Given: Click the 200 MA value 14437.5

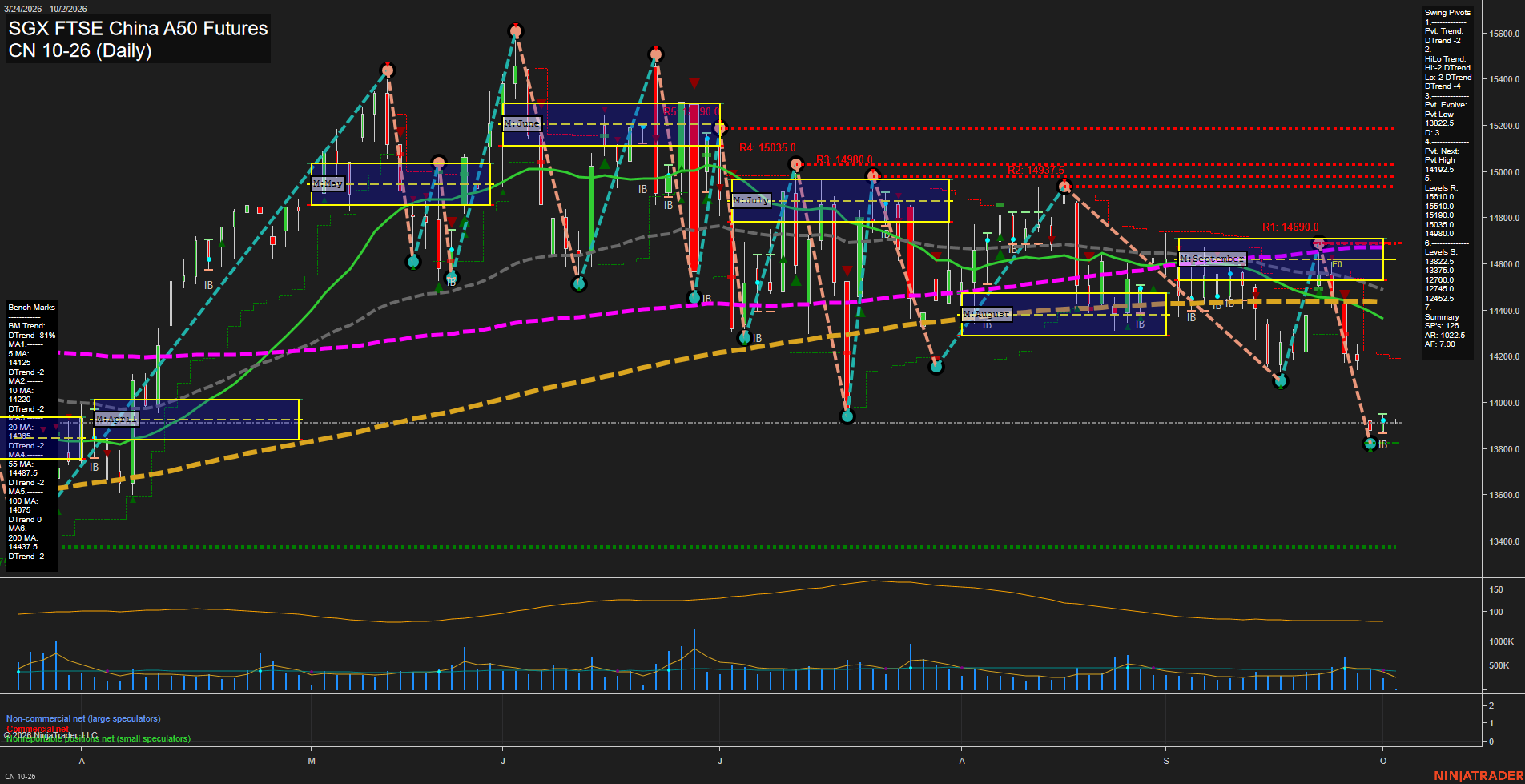Looking at the screenshot, I should point(23,547).
